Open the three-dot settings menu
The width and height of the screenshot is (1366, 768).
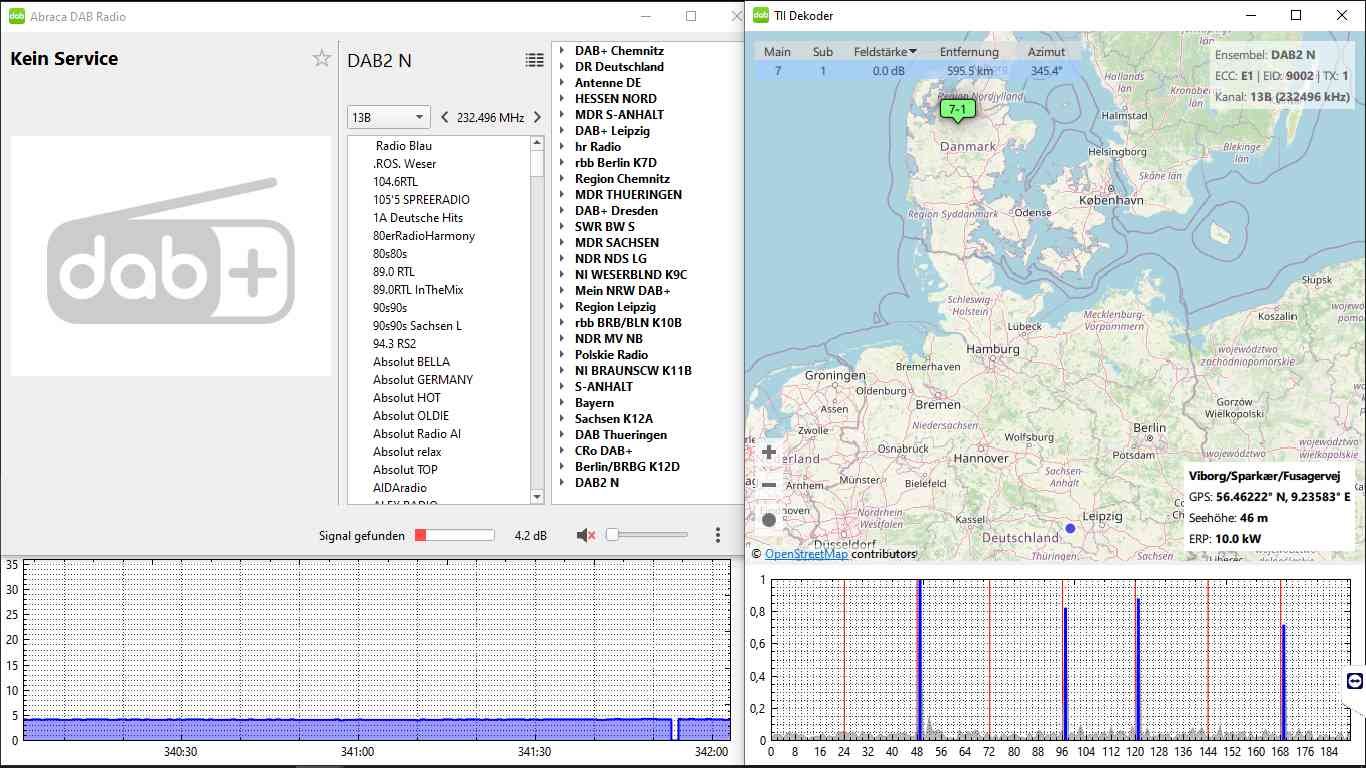718,535
